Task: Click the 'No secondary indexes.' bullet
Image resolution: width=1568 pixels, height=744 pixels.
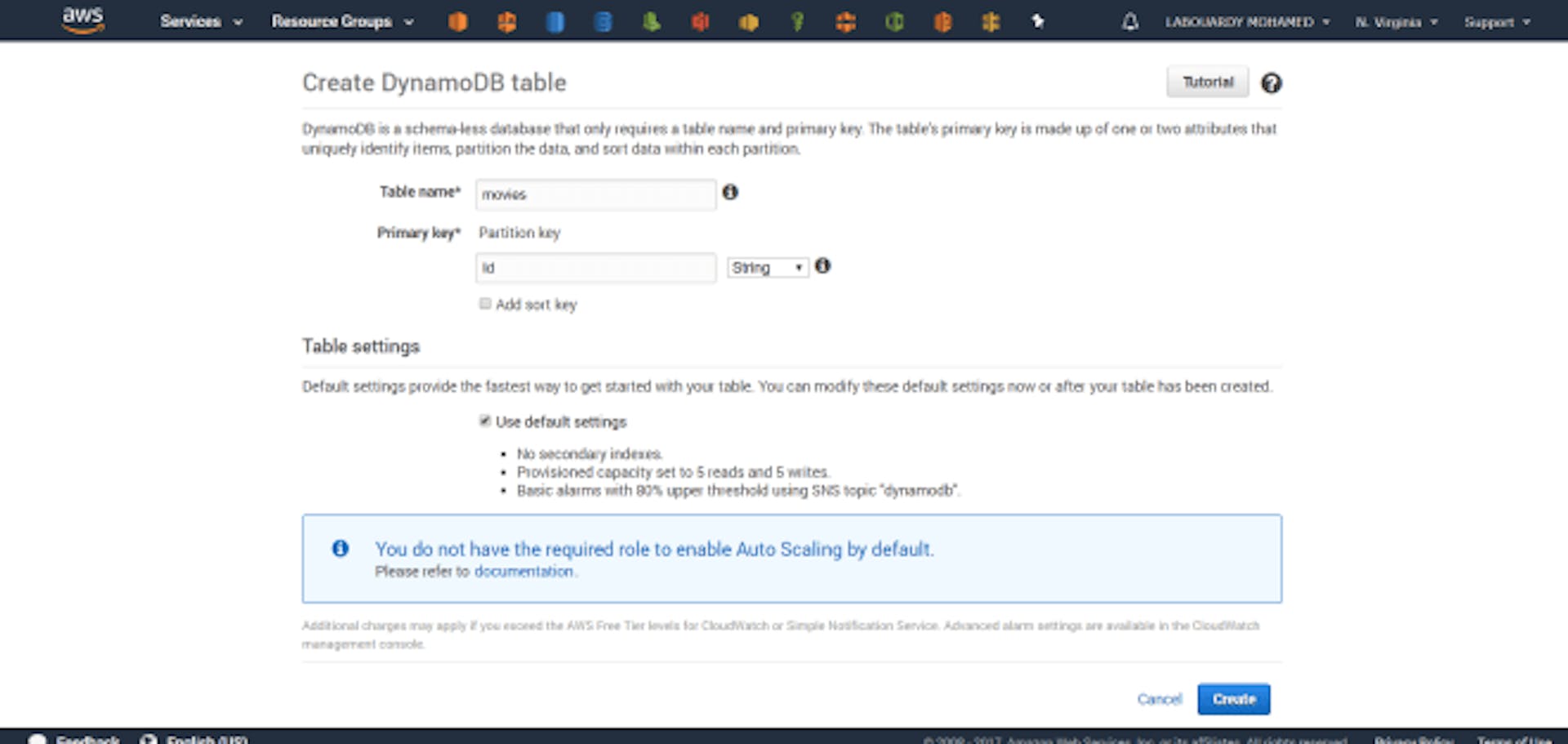Action: (x=589, y=453)
